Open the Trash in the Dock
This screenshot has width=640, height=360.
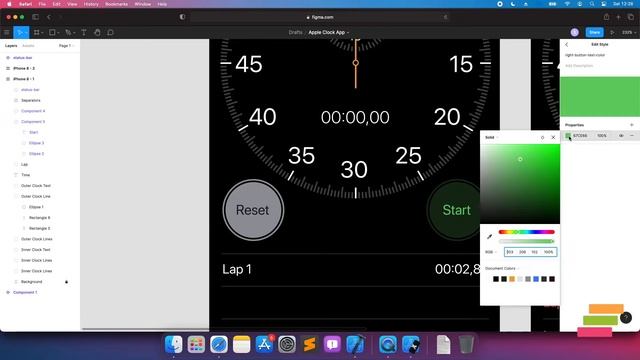point(466,344)
